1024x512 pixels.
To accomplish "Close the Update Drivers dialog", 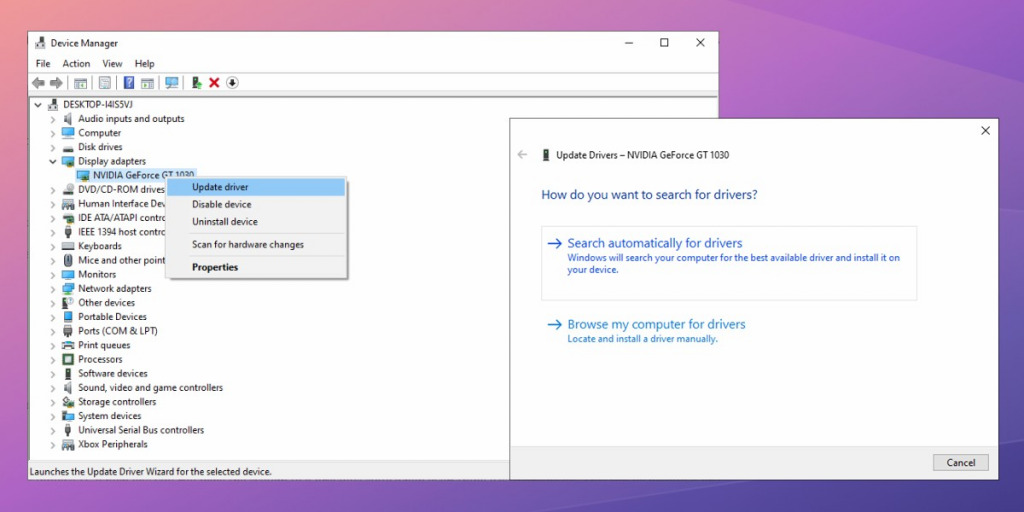I will (x=985, y=131).
